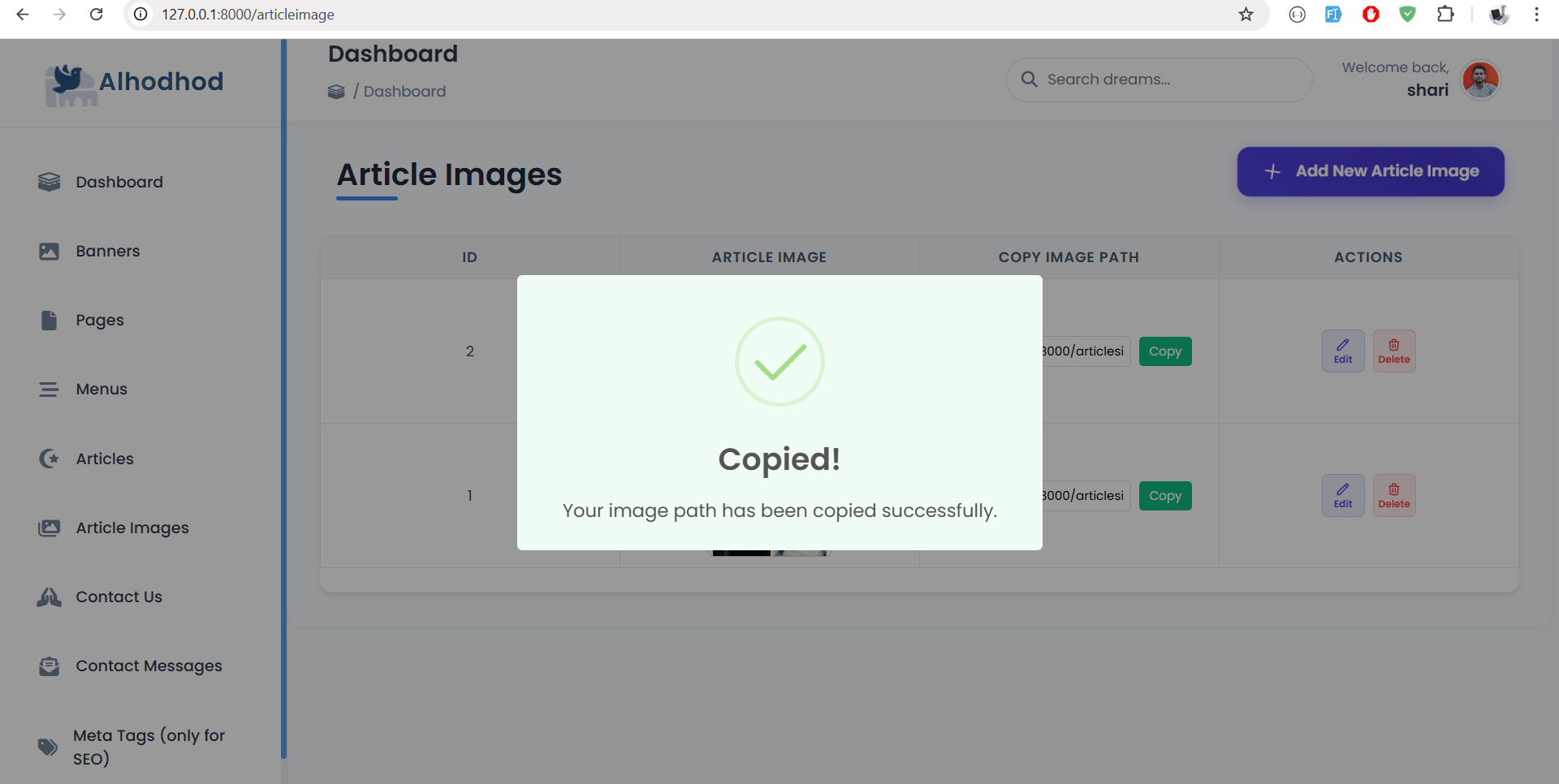The image size is (1559, 784).
Task: Click the Pages file icon
Action: 49,321
